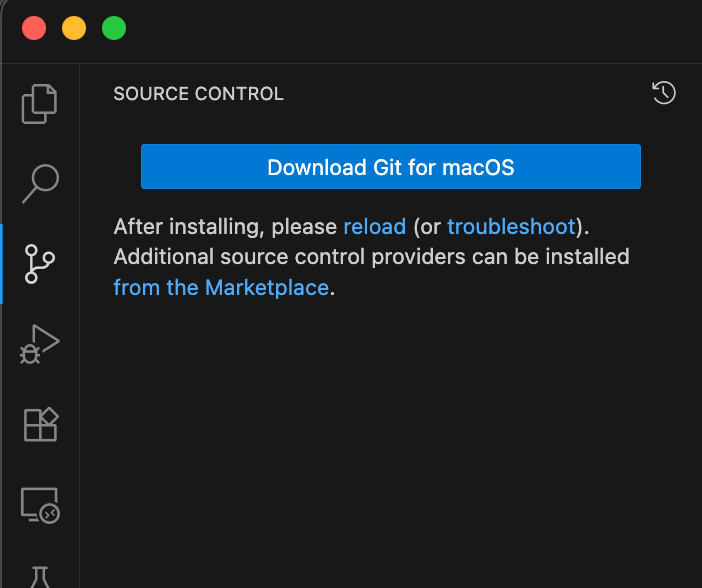
Task: Open the troubleshoot link
Action: pyautogui.click(x=511, y=226)
